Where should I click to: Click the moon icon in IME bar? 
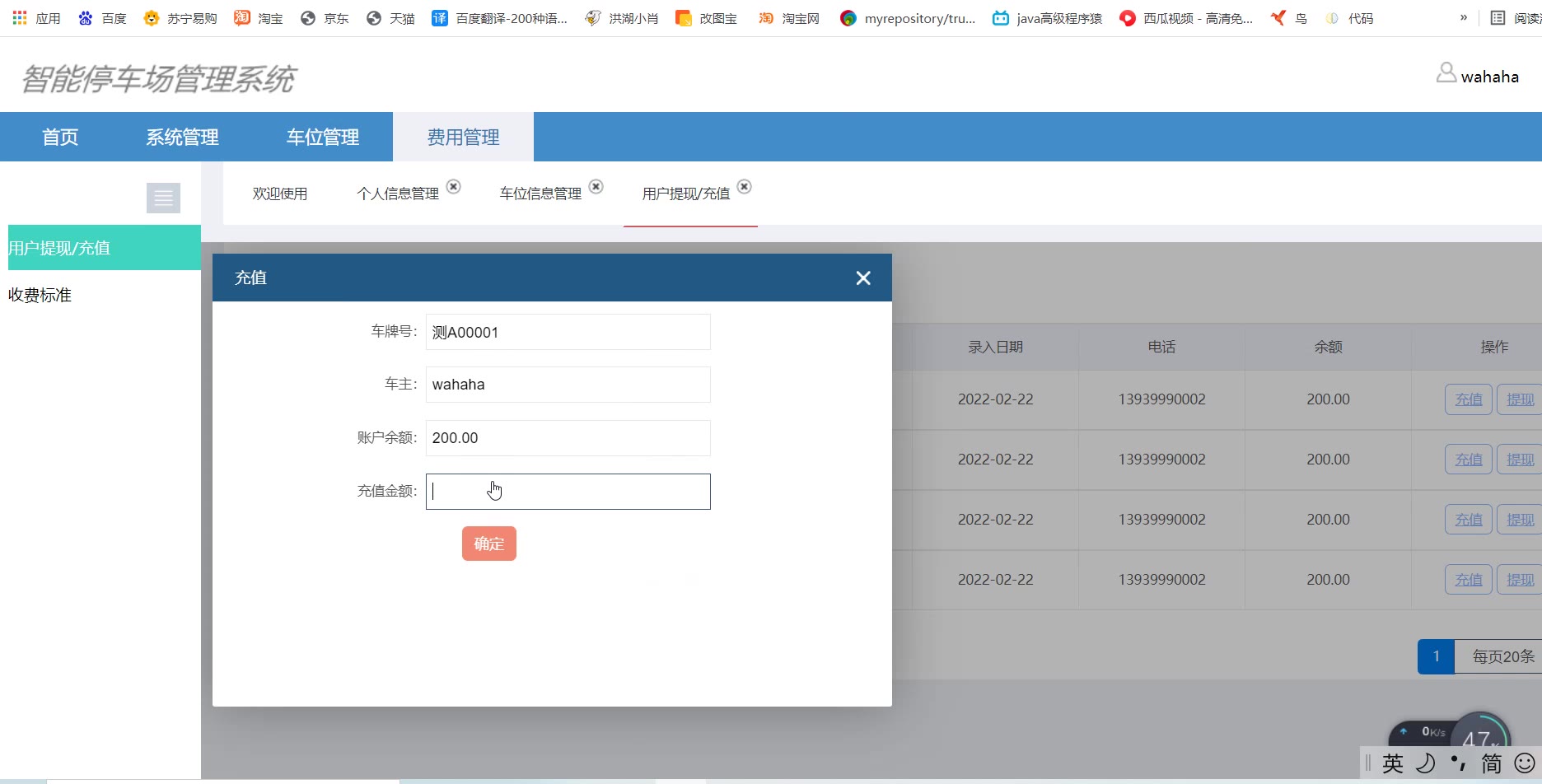(x=1426, y=763)
